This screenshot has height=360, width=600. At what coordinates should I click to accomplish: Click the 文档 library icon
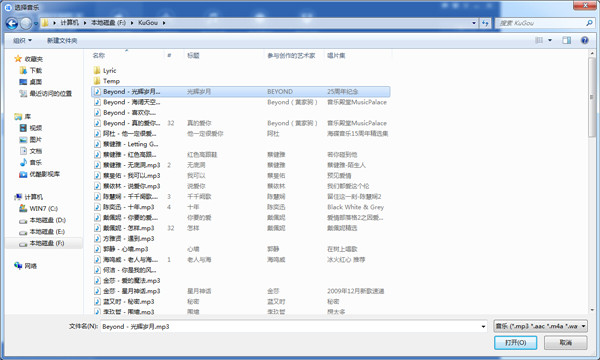[23, 151]
